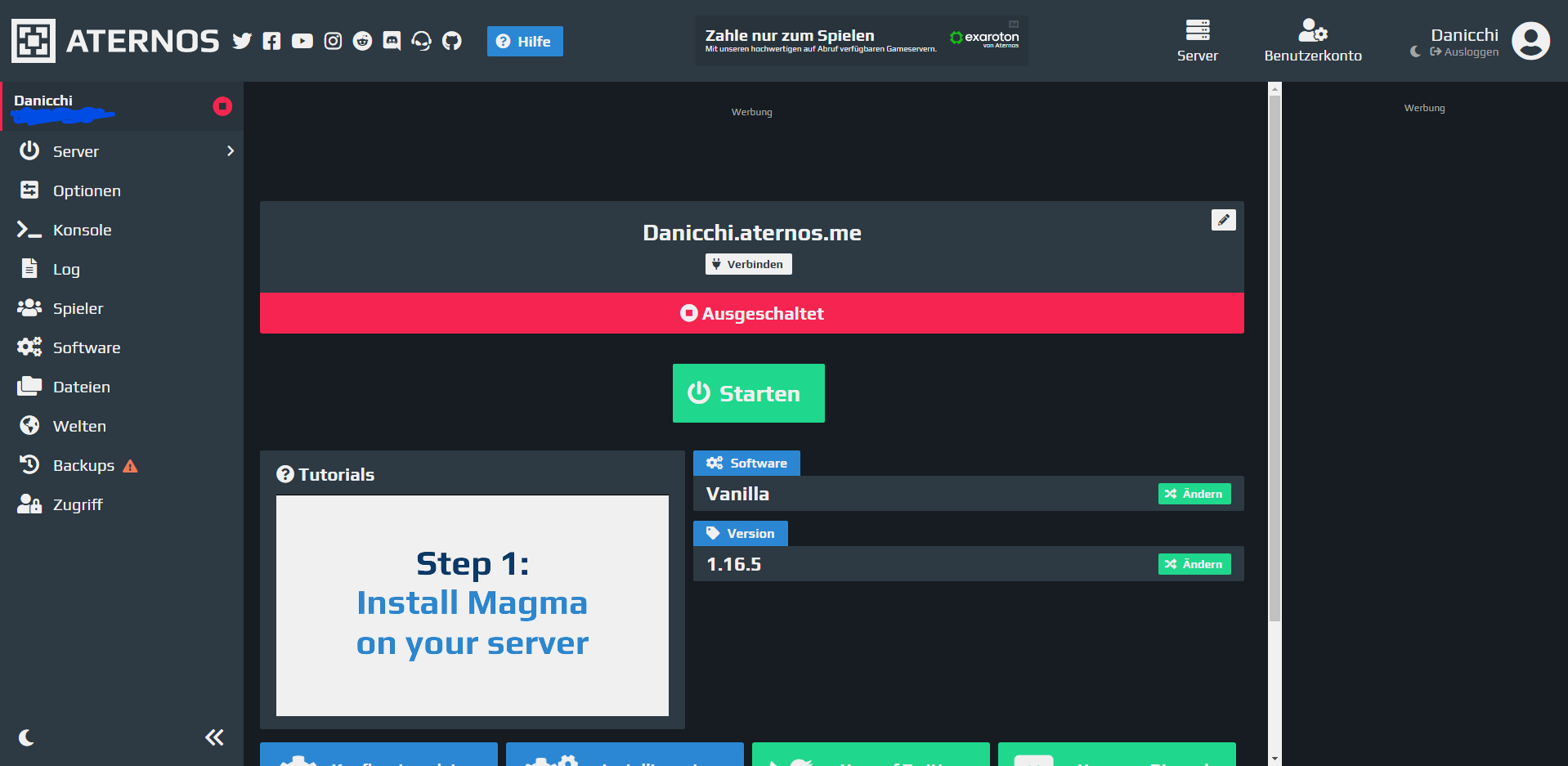The height and width of the screenshot is (766, 1568).
Task: Open the Dateien file manager
Action: tap(122, 387)
